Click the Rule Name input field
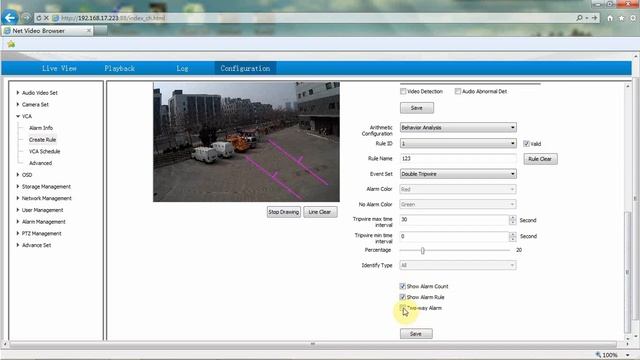The image size is (640, 360). tap(458, 158)
